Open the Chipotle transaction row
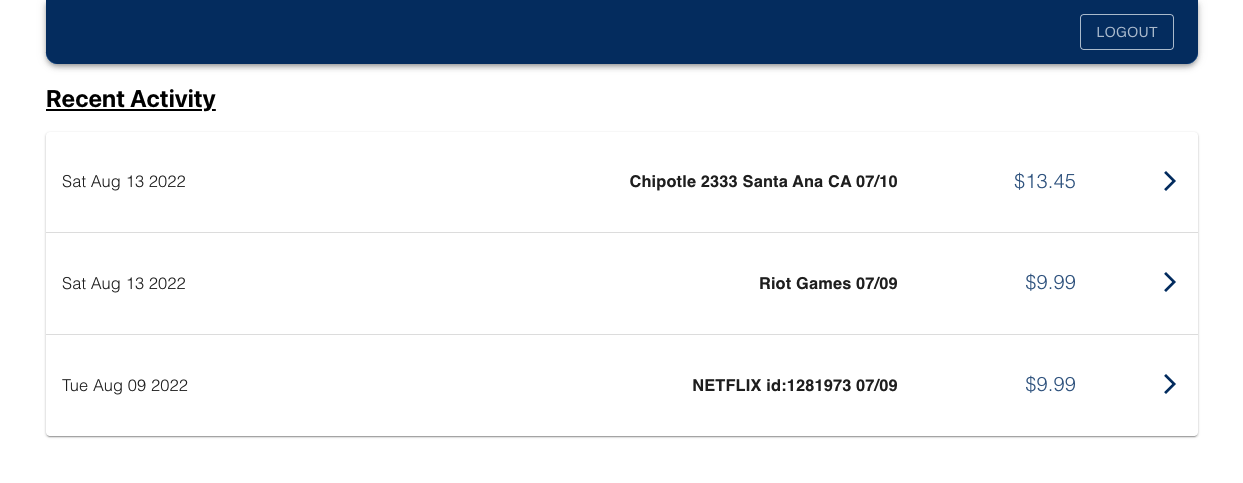 [622, 182]
